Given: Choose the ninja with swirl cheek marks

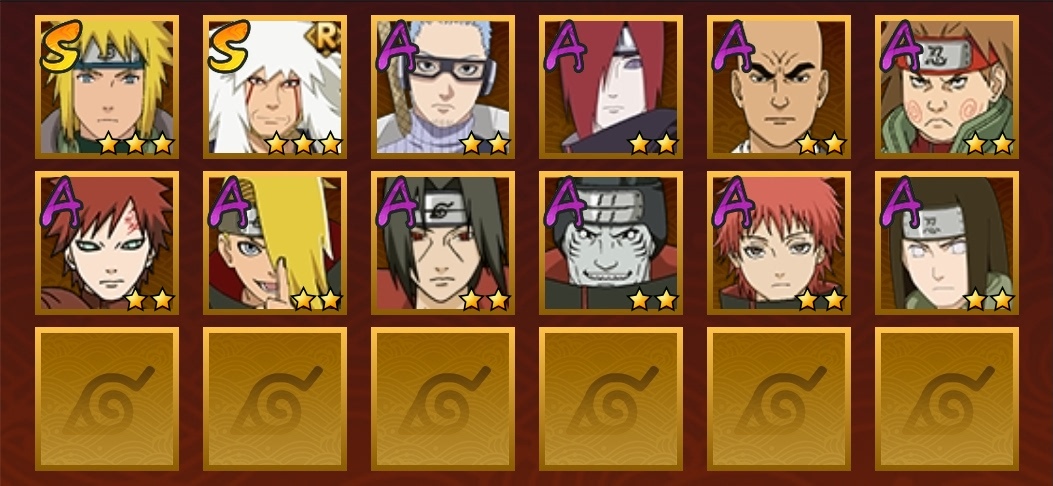Looking at the screenshot, I should click(x=947, y=87).
